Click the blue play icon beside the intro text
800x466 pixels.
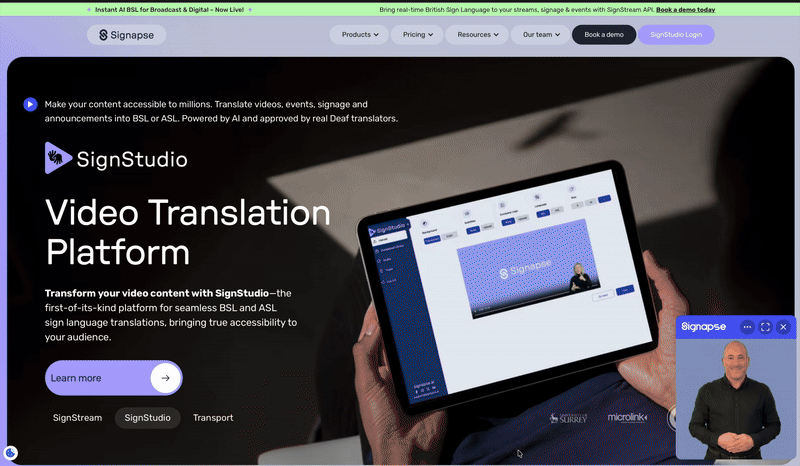click(31, 104)
